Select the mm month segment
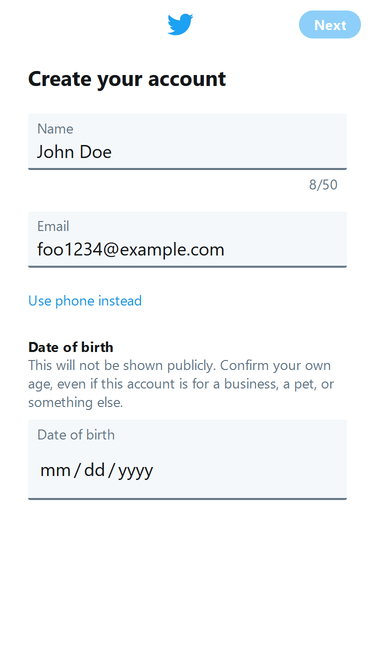Screen dimensions: 375x667 55,470
